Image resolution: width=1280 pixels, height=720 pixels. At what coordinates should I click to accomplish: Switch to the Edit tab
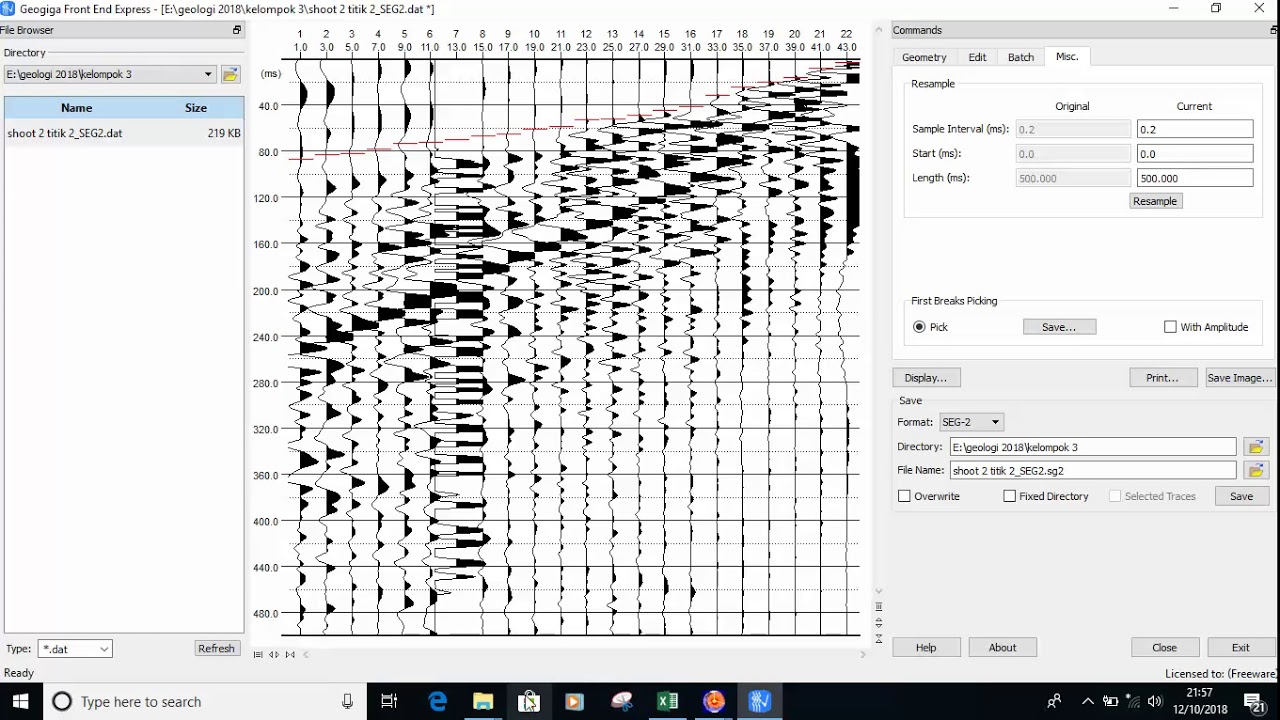point(977,57)
